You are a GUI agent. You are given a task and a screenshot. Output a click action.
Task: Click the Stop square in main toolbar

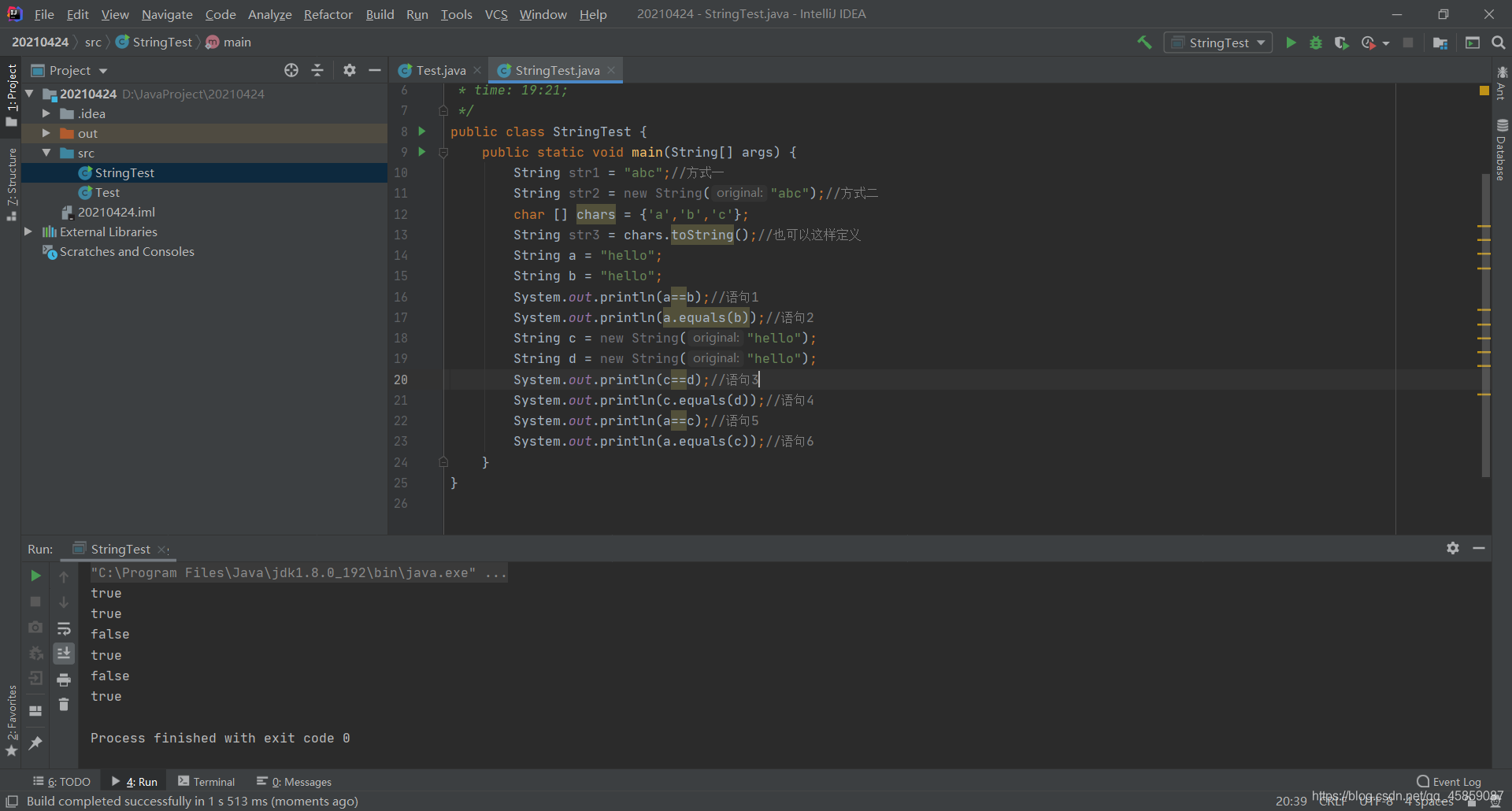[x=1408, y=43]
